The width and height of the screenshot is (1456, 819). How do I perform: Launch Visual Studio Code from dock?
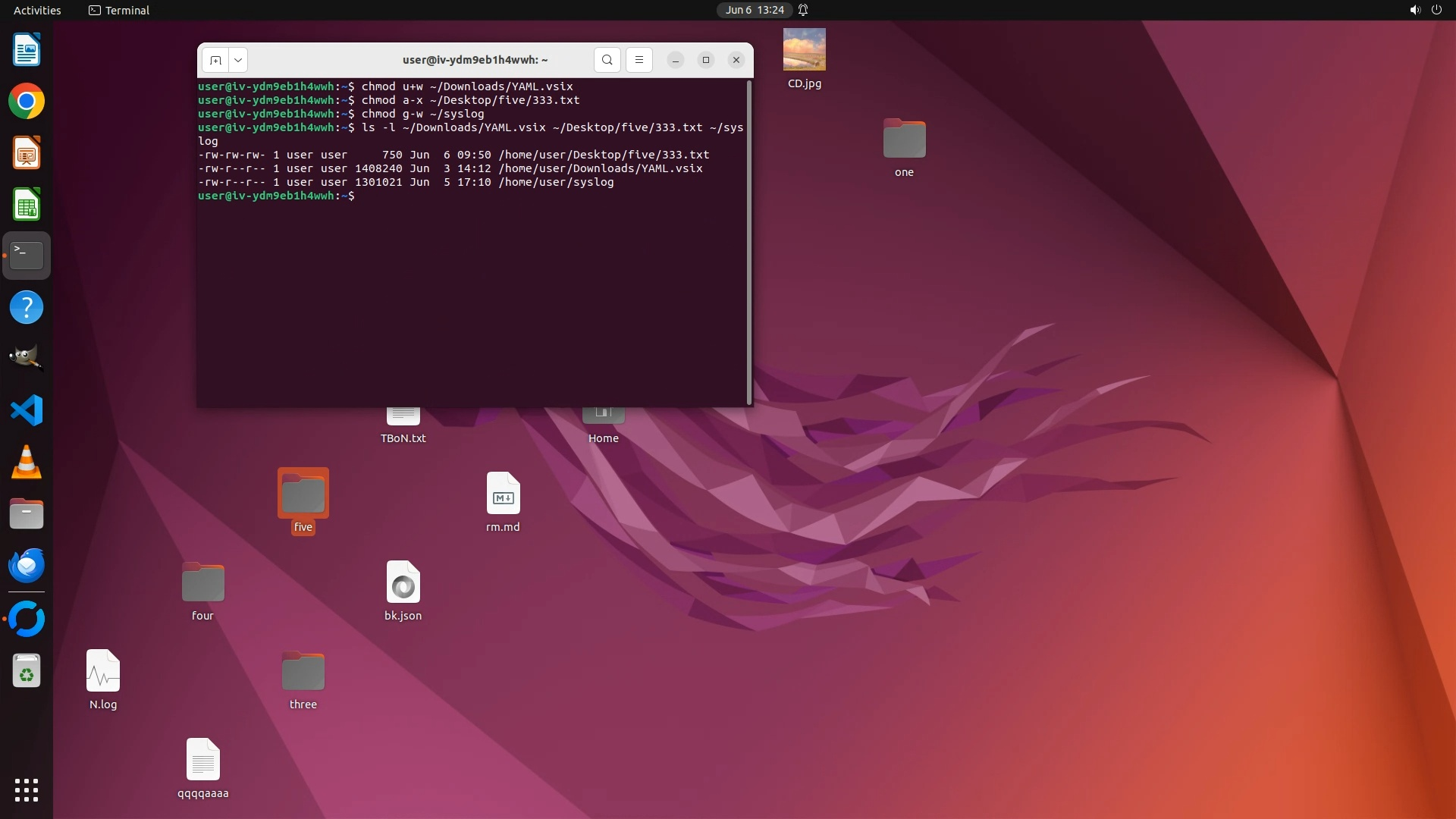pos(27,410)
